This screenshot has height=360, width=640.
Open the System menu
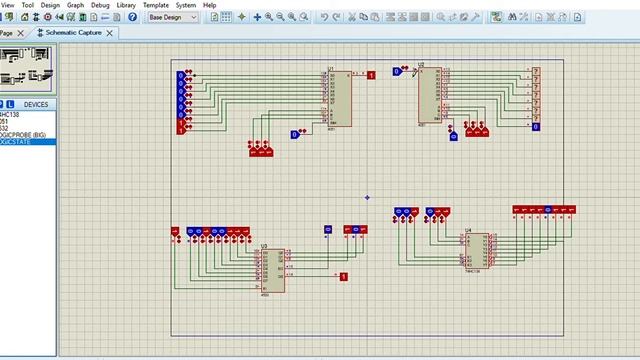pos(186,5)
